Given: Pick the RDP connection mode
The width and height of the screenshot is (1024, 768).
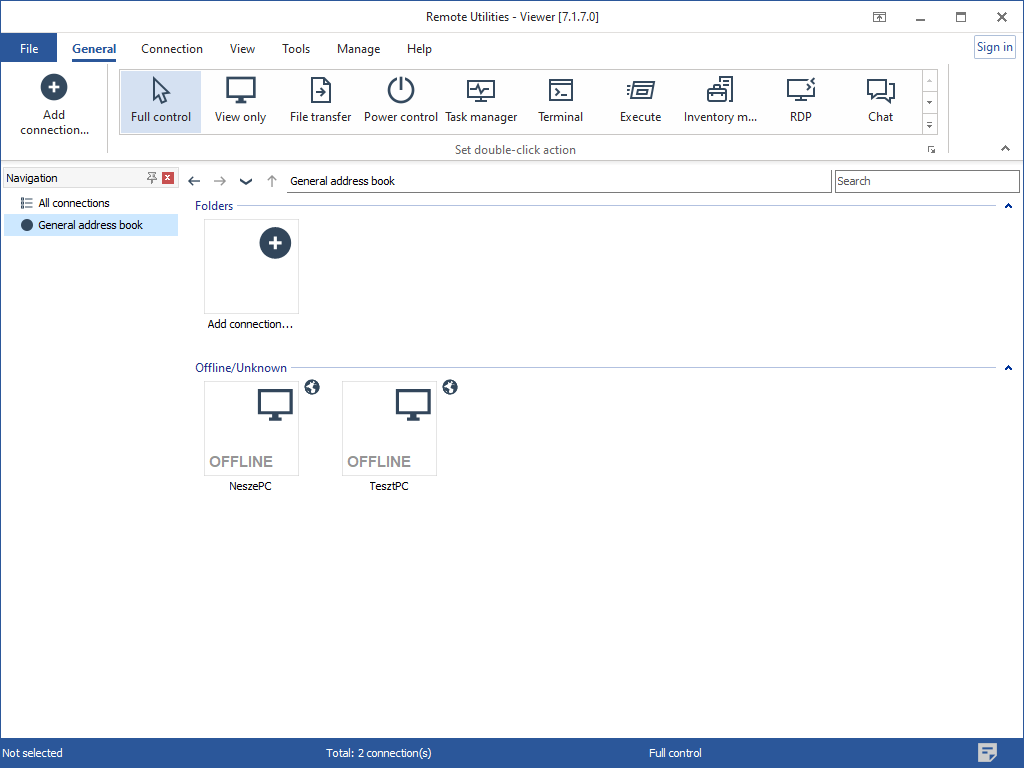Looking at the screenshot, I should coord(800,101).
